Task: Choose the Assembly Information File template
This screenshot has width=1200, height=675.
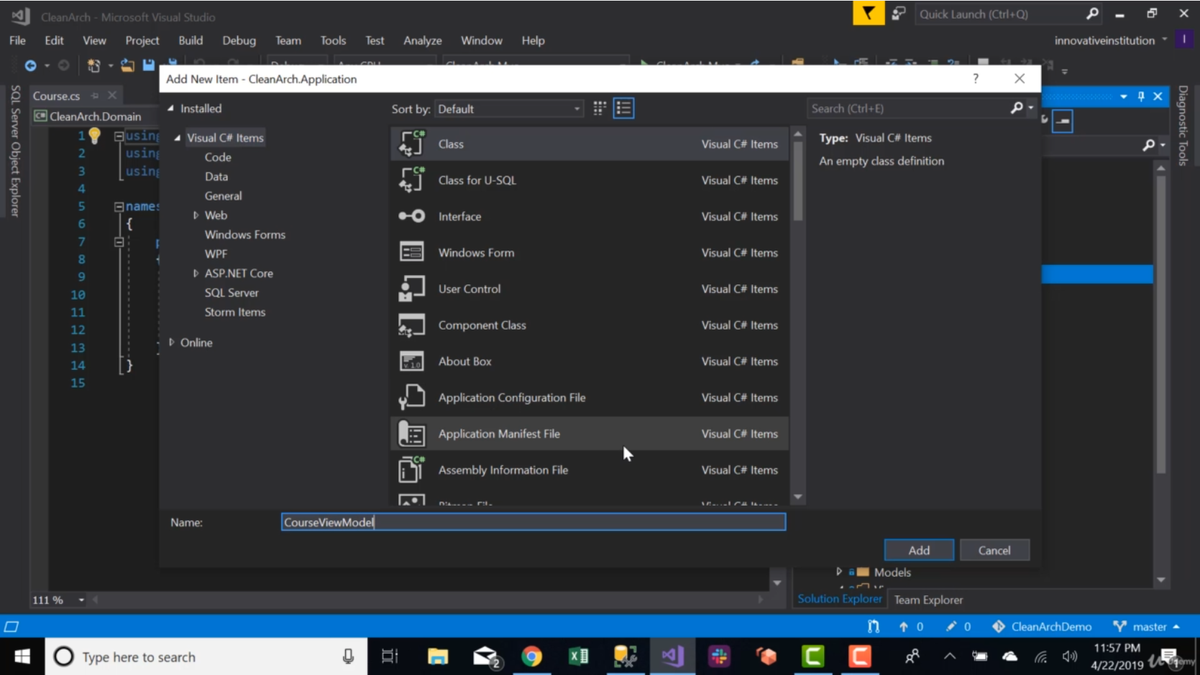Action: coord(589,470)
